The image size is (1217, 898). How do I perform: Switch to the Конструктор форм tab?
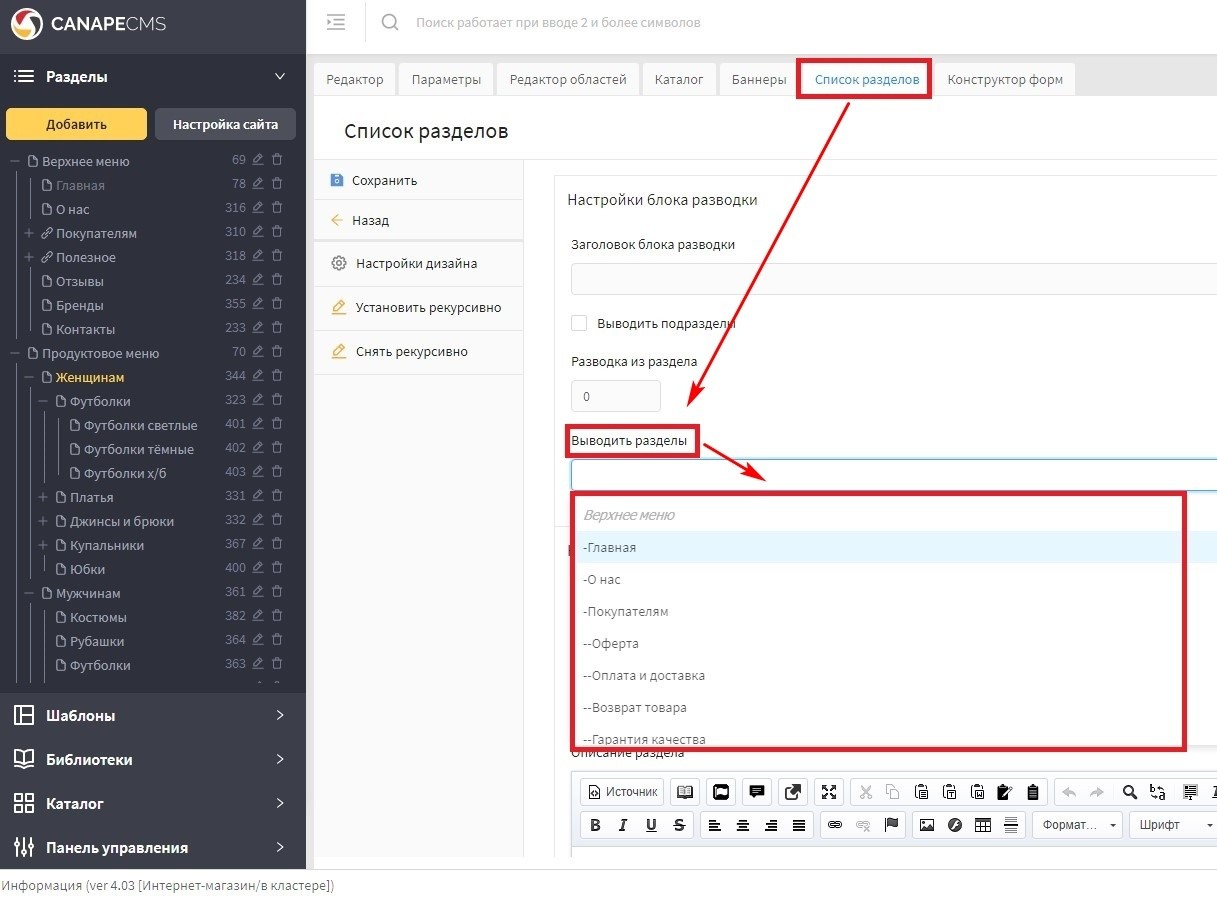[x=1004, y=80]
